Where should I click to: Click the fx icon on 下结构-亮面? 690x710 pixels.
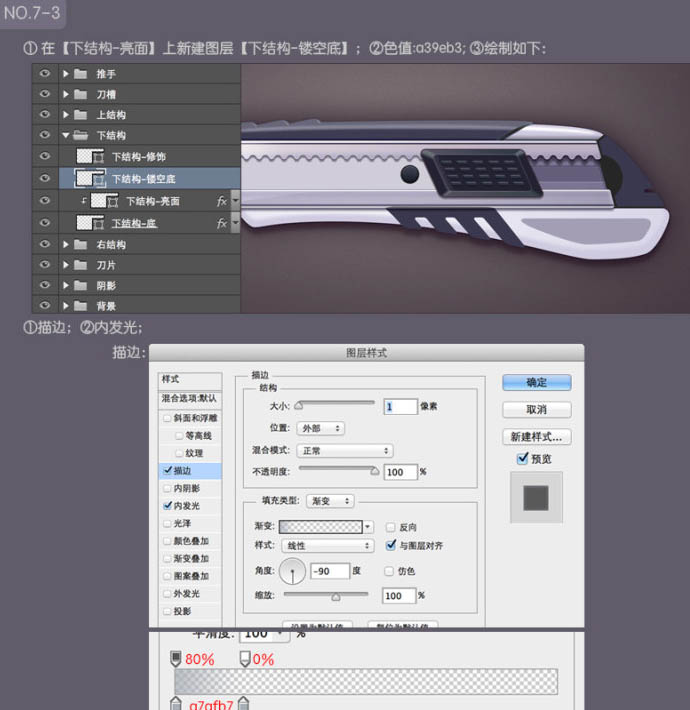coord(221,201)
